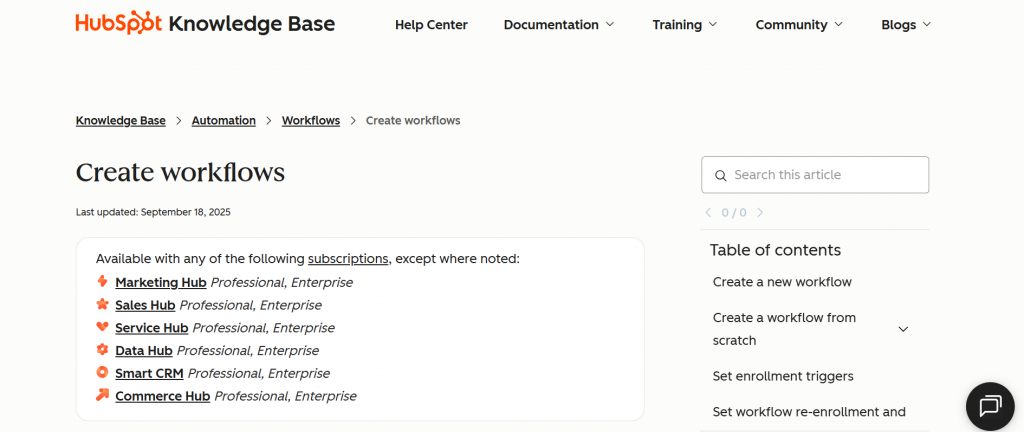
Task: Click the 0 / 0 search result counter
Action: pyautogui.click(x=734, y=212)
